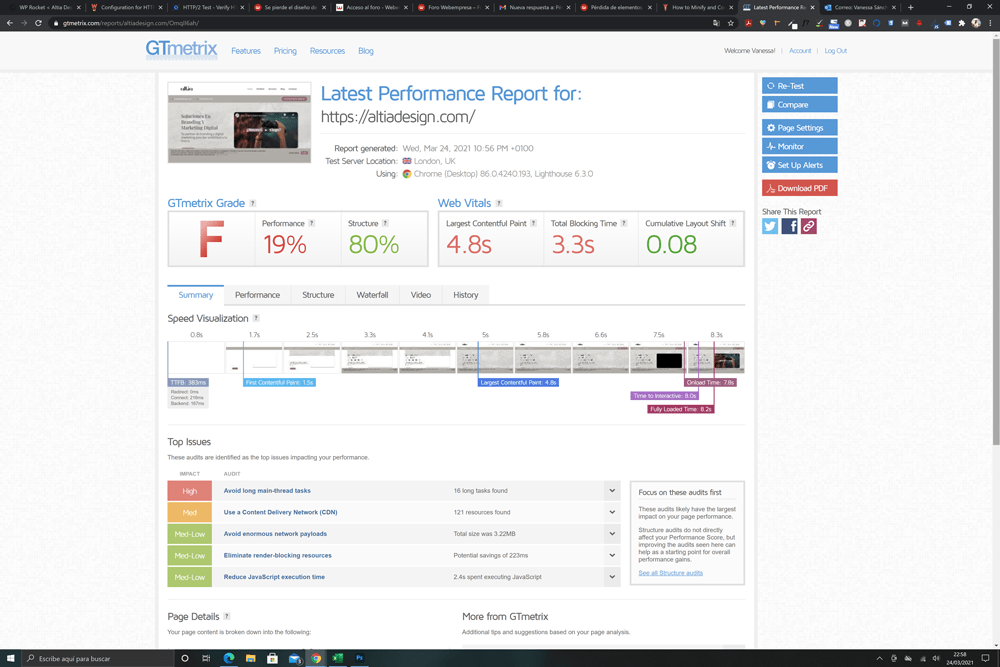
Task: Open the Windows Start menu
Action: pos(10,658)
